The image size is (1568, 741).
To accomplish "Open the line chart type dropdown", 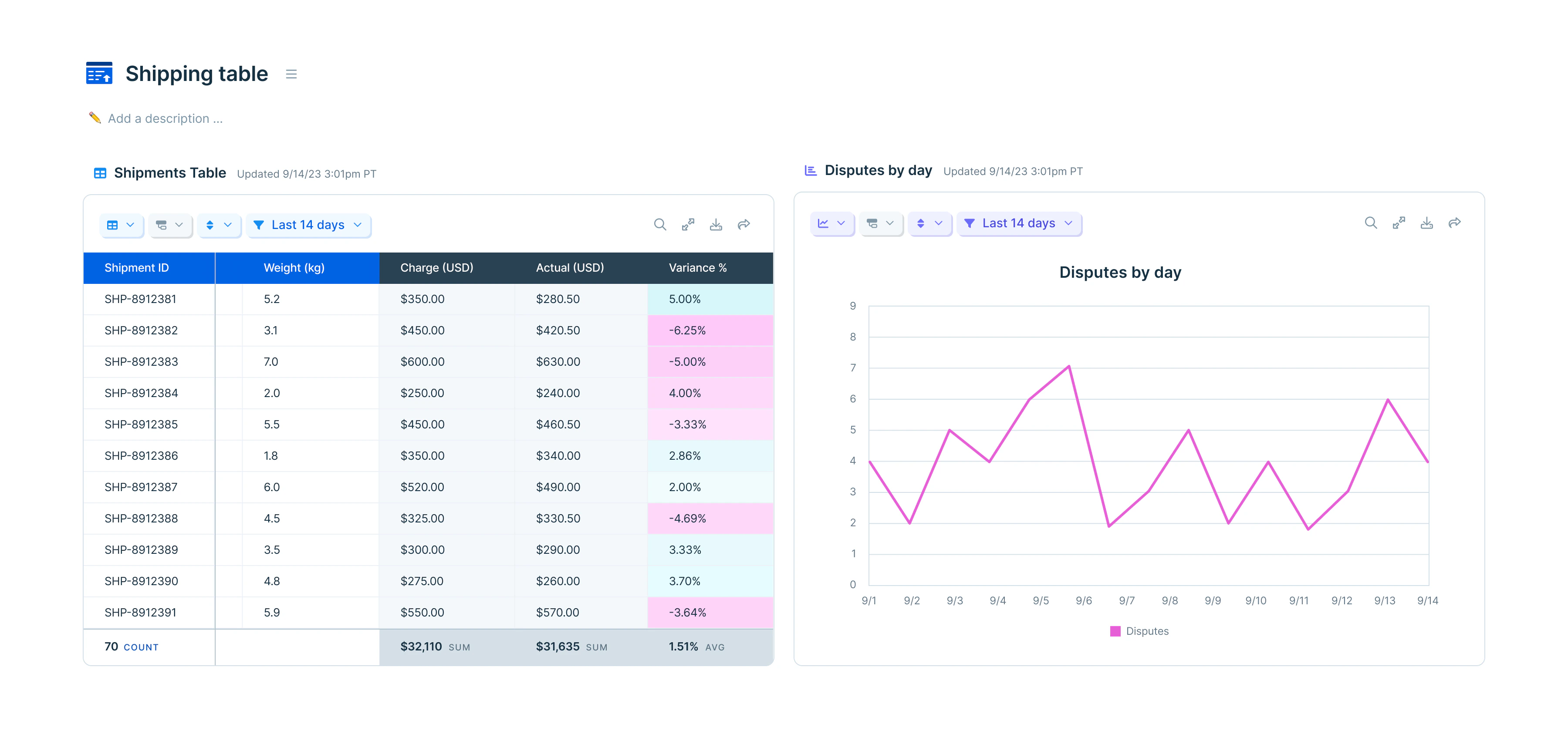I will pyautogui.click(x=831, y=223).
